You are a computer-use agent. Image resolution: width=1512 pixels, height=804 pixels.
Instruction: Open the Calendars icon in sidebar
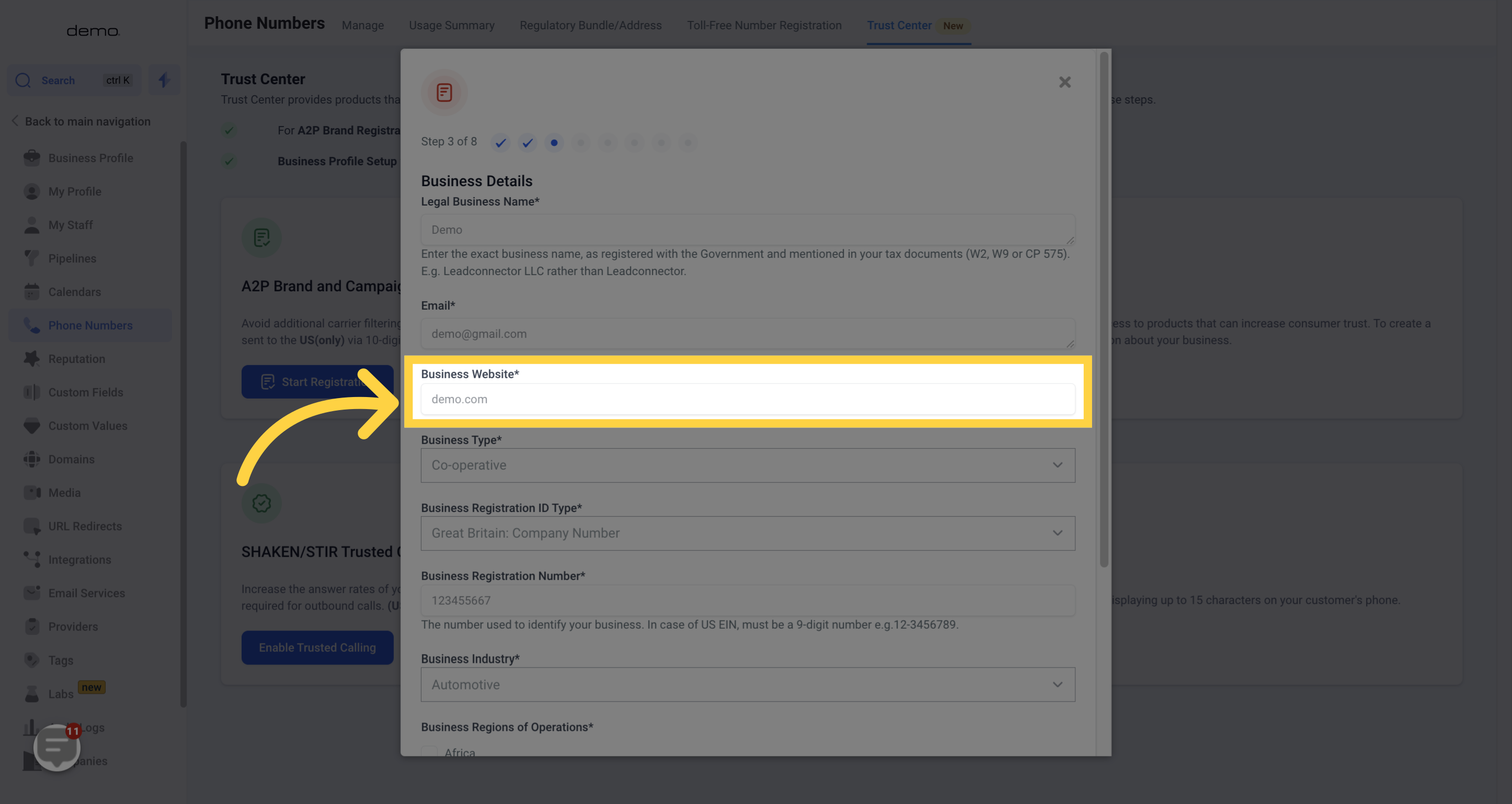[32, 292]
